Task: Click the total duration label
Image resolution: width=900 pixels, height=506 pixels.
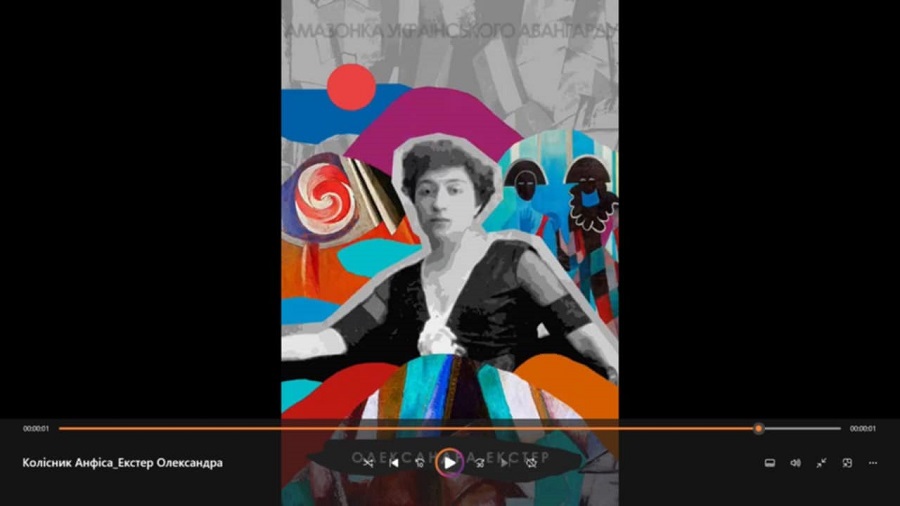Action: (x=863, y=429)
